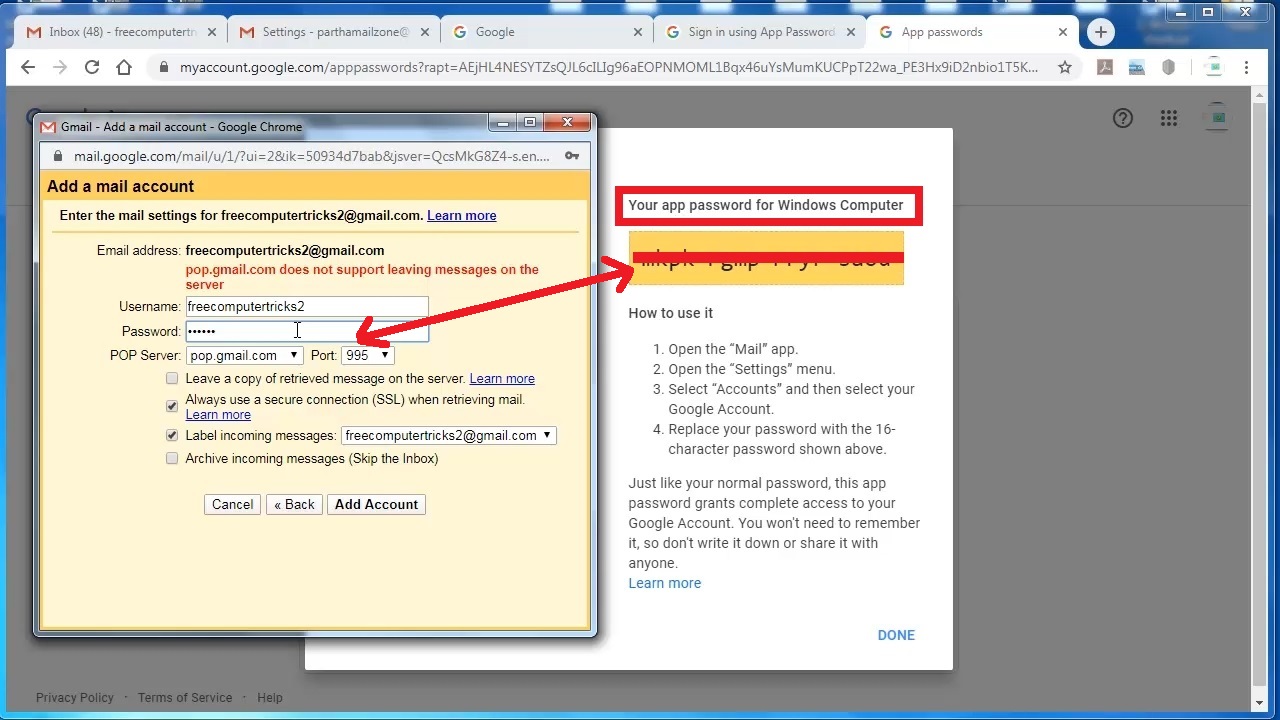This screenshot has height=720, width=1280.
Task: Open the Chrome three-dot menu
Action: [1246, 67]
